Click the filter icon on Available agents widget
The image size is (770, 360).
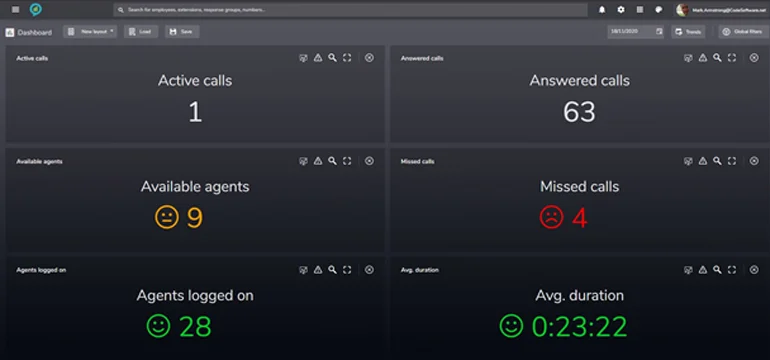pos(303,161)
